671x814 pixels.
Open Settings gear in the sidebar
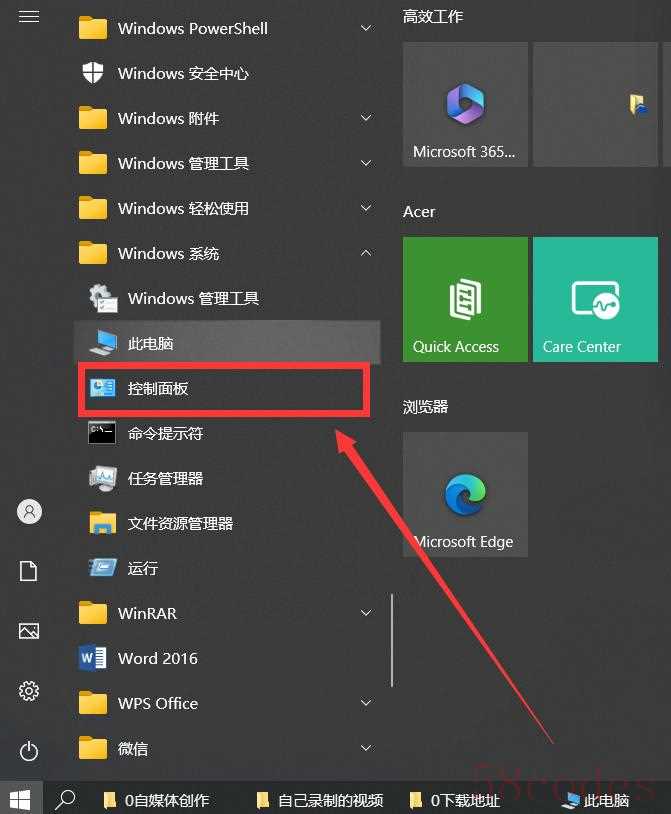[x=29, y=691]
